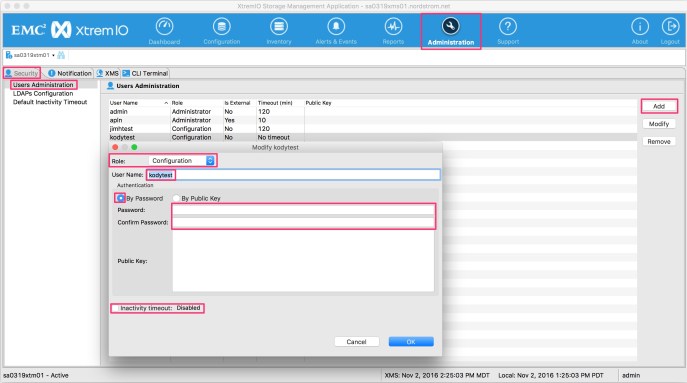Screen dimensions: 687x383
Task: Switch to the Notification tab
Action: pyautogui.click(x=70, y=73)
